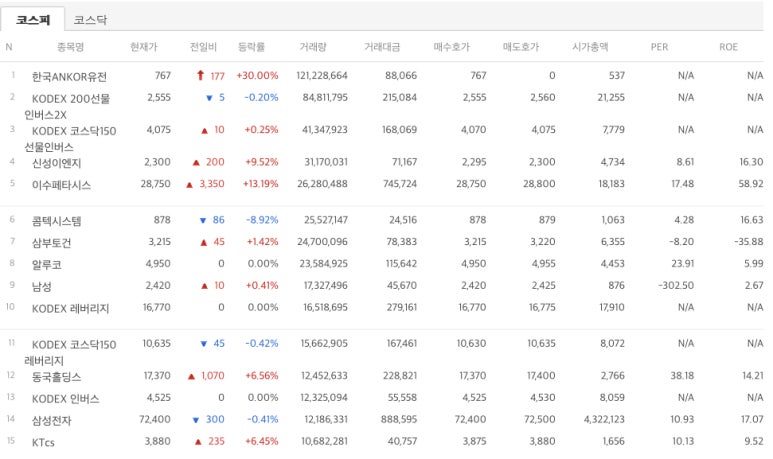773x459 pixels.
Task: Click the +13.19% change rate value
Action: (x=260, y=184)
